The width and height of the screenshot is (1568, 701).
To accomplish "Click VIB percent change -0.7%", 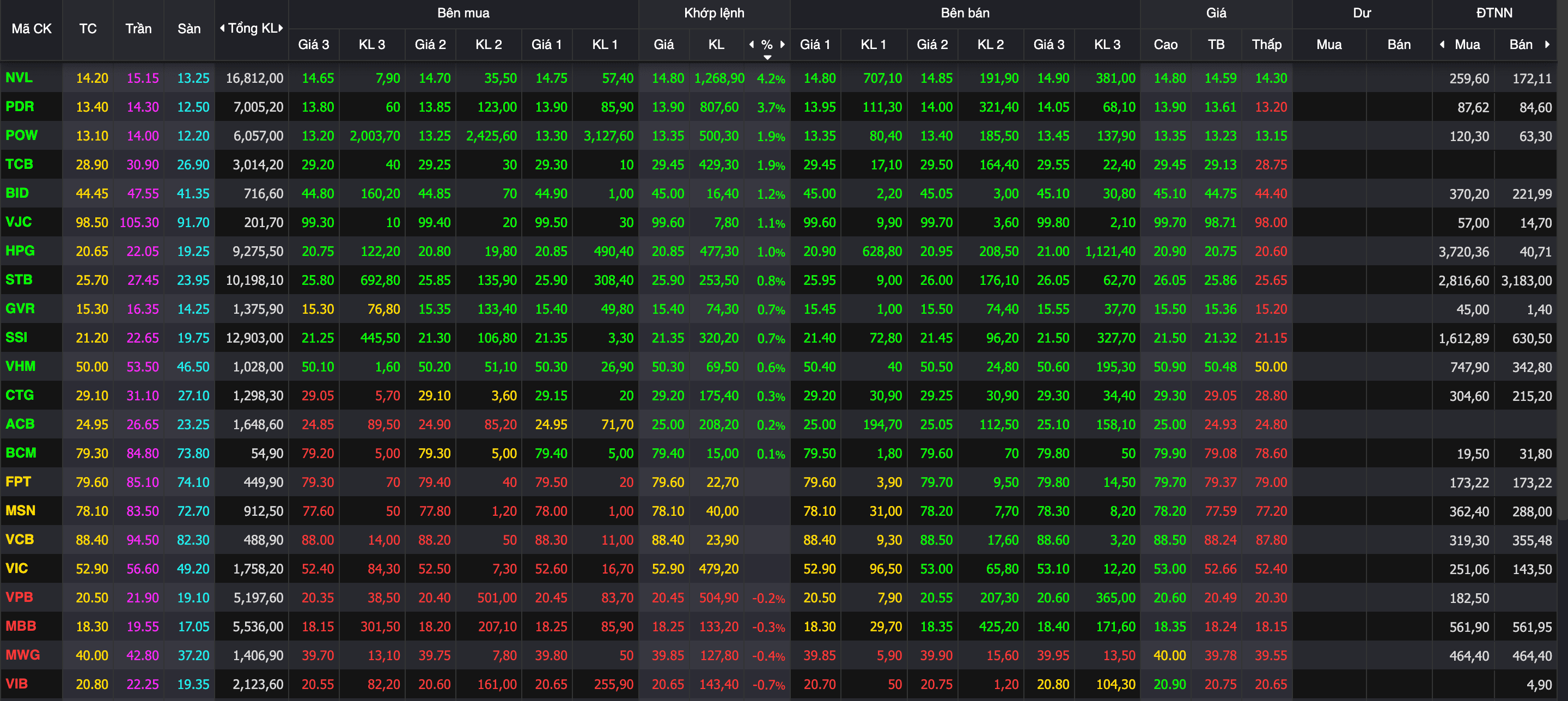I will tap(768, 685).
